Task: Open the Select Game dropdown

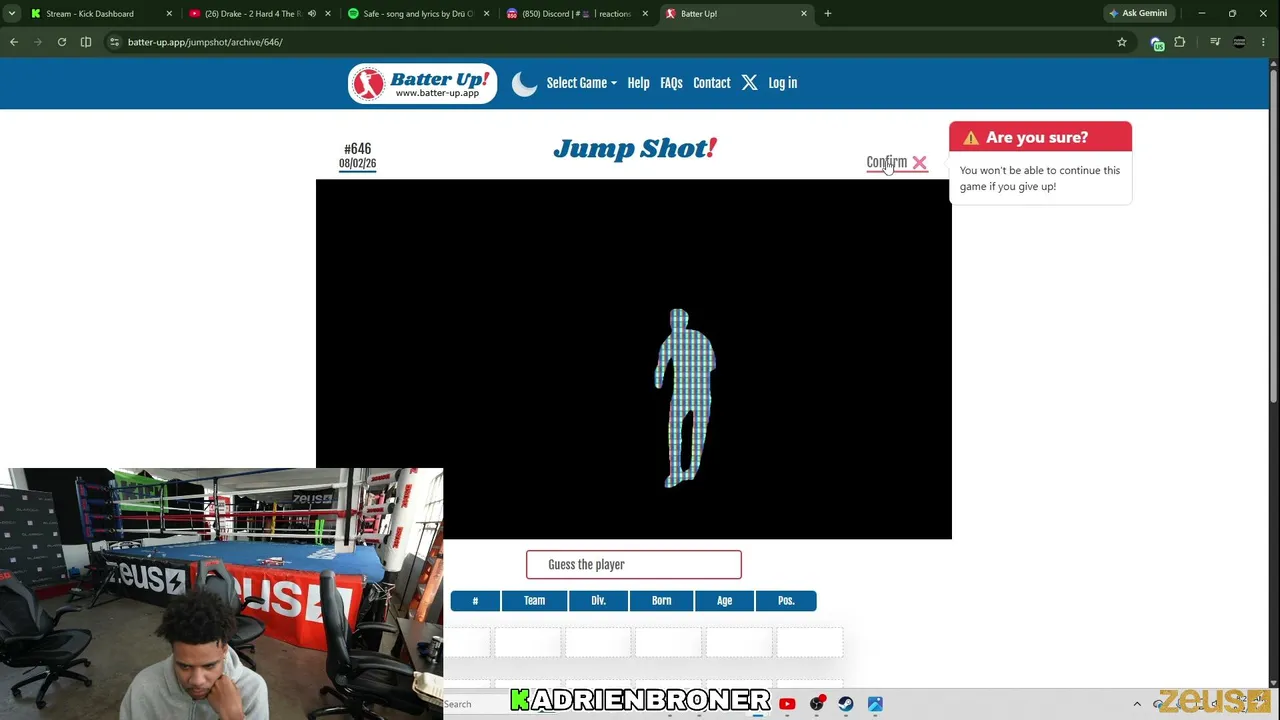Action: 581,83
